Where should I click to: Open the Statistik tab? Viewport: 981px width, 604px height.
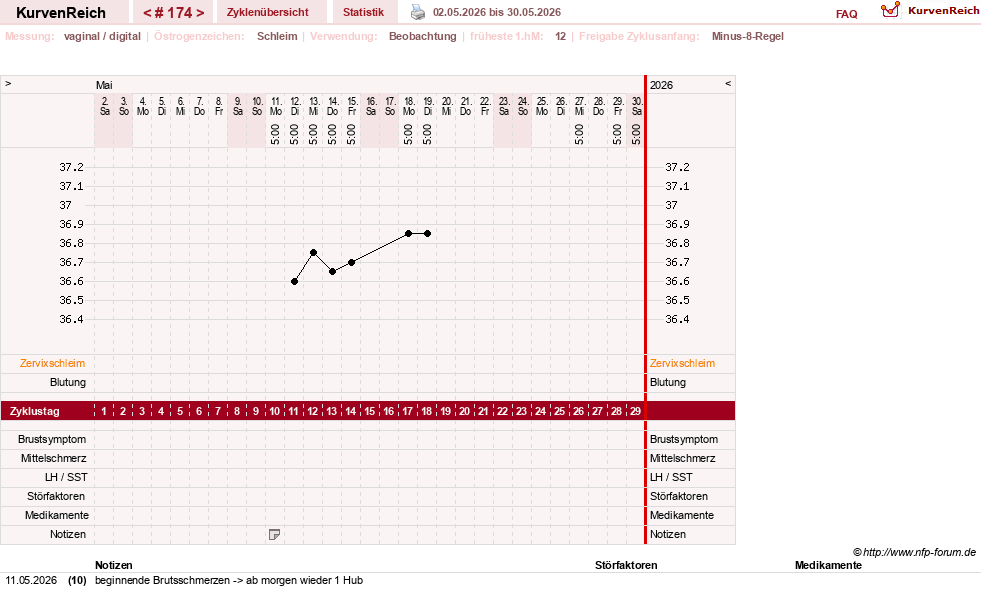(363, 13)
